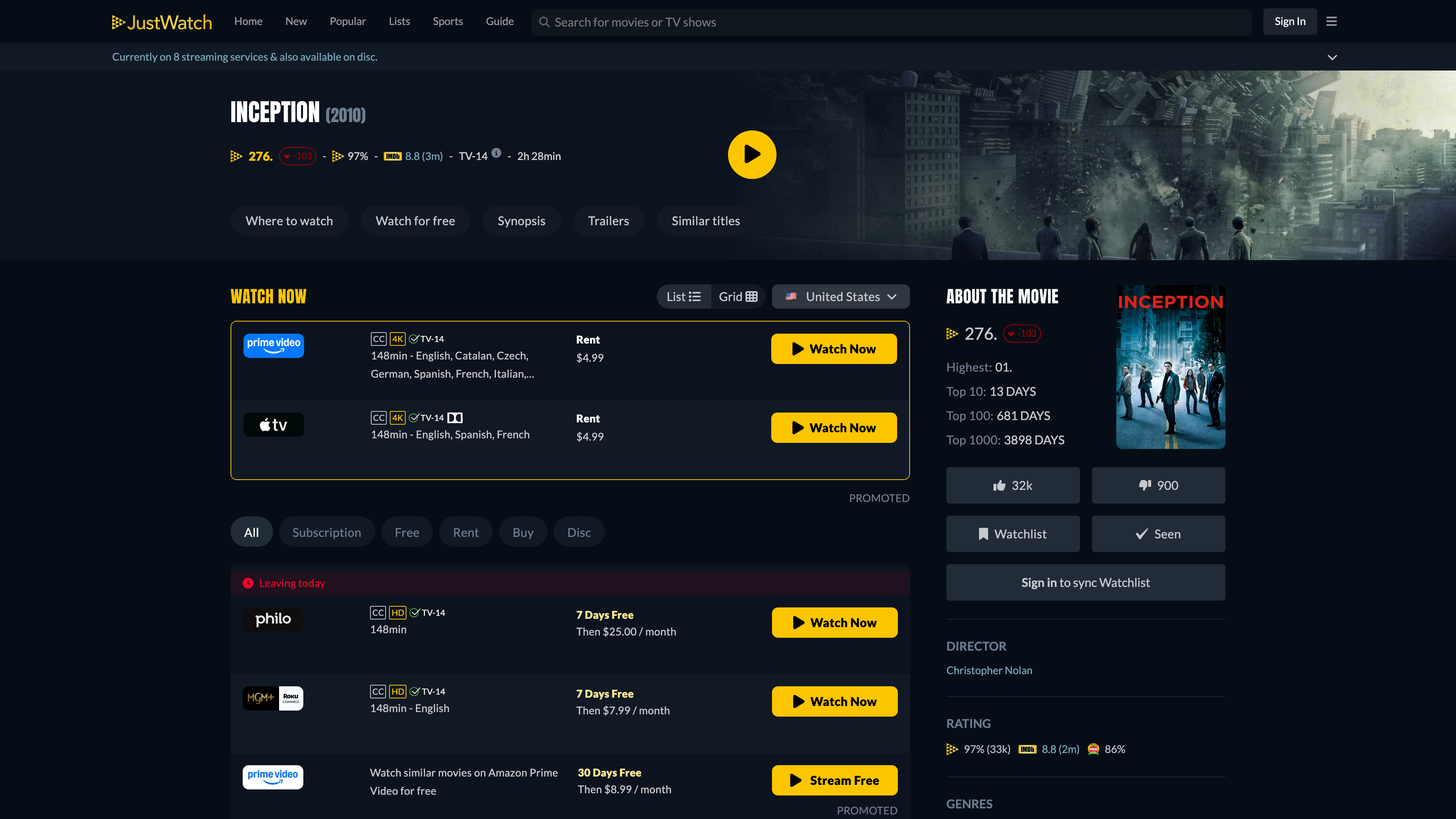Switch to List view
This screenshot has width=1456, height=819.
683,297
